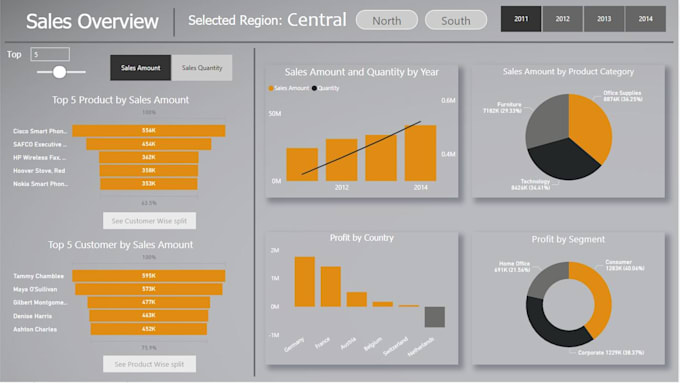Filter by year 2013
The height and width of the screenshot is (383, 680).
pos(604,19)
